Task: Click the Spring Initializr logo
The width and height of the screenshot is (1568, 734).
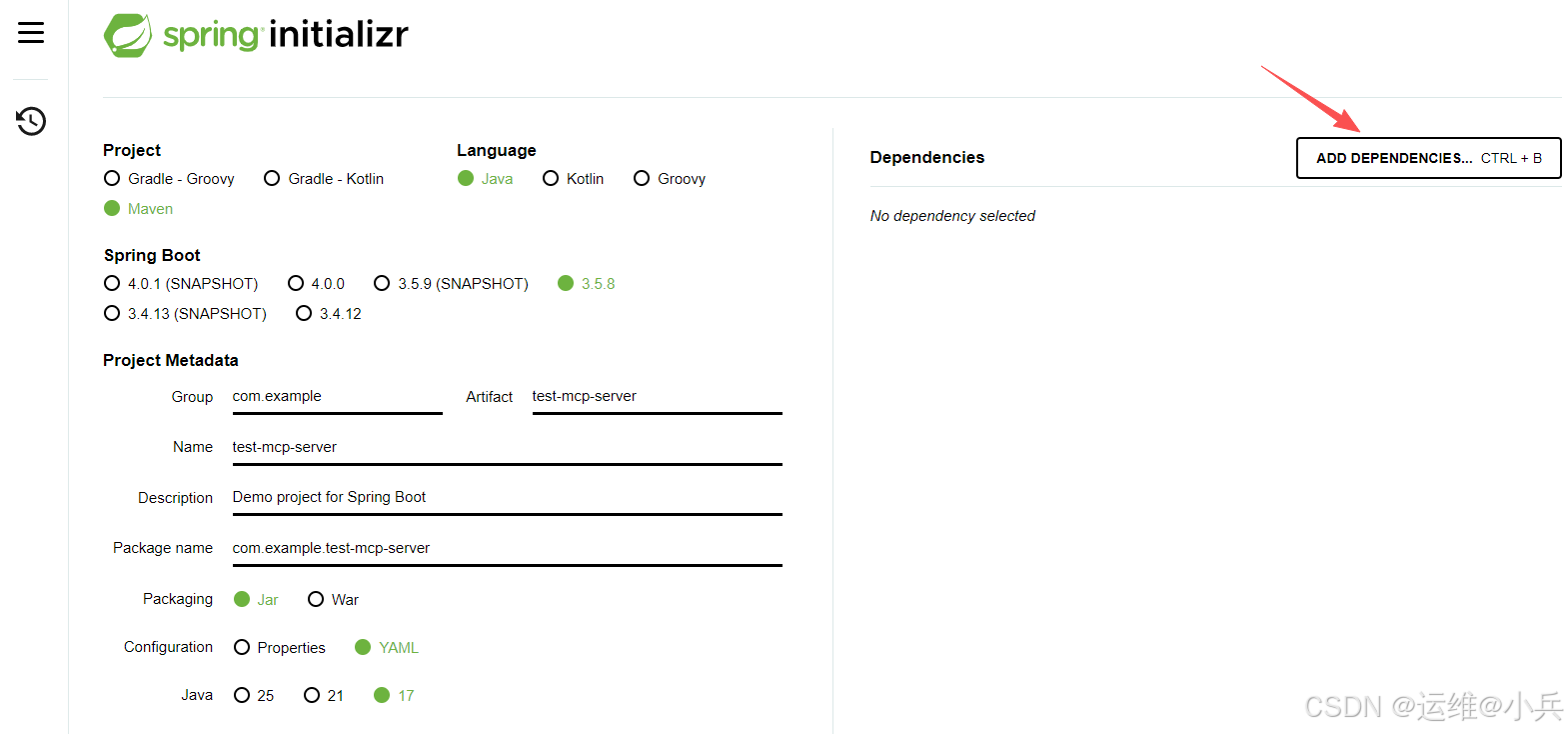Action: [x=256, y=35]
